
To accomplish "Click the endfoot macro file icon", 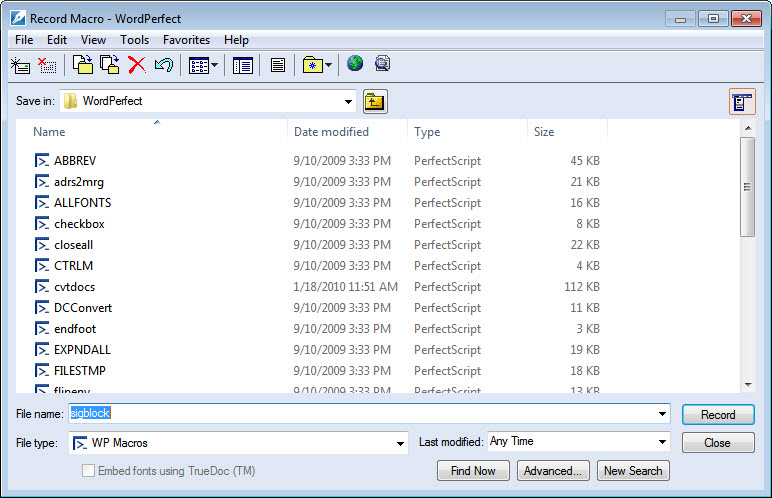I will (x=42, y=329).
